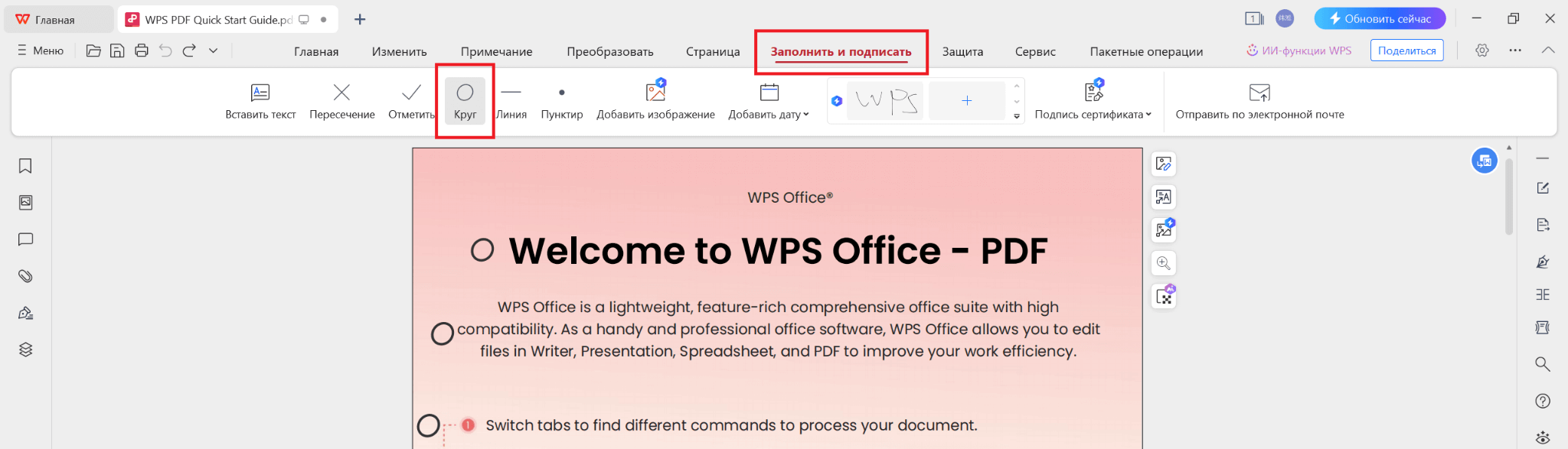
Task: Select the Пересечение cross mark tool
Action: (342, 102)
